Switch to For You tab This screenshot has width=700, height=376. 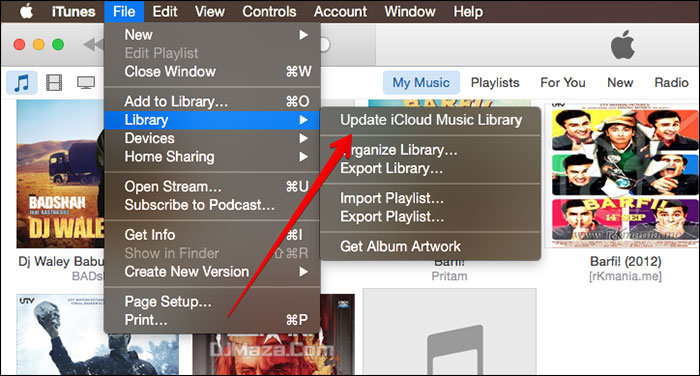tap(562, 83)
